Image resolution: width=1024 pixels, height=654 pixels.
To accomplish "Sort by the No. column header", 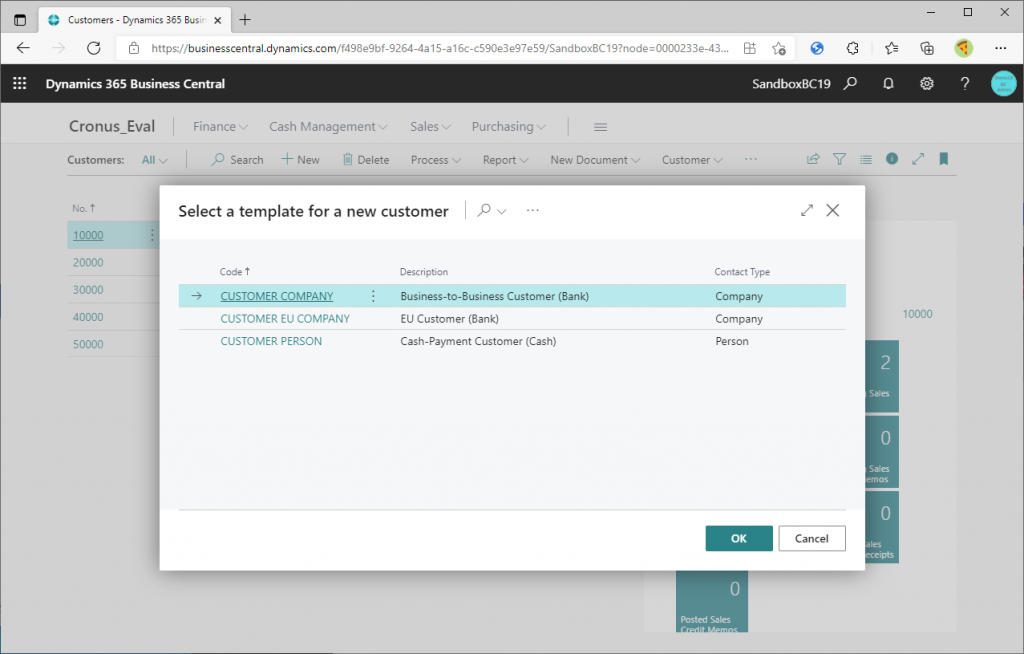I will pyautogui.click(x=84, y=208).
